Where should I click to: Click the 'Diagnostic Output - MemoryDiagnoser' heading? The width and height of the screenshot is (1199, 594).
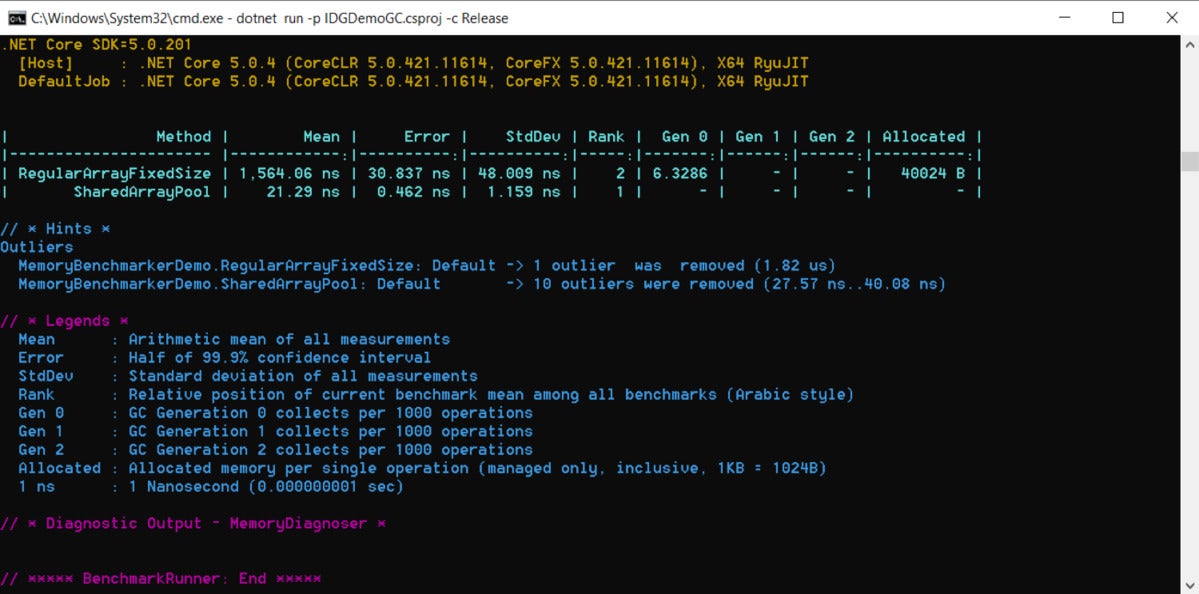pyautogui.click(x=193, y=524)
